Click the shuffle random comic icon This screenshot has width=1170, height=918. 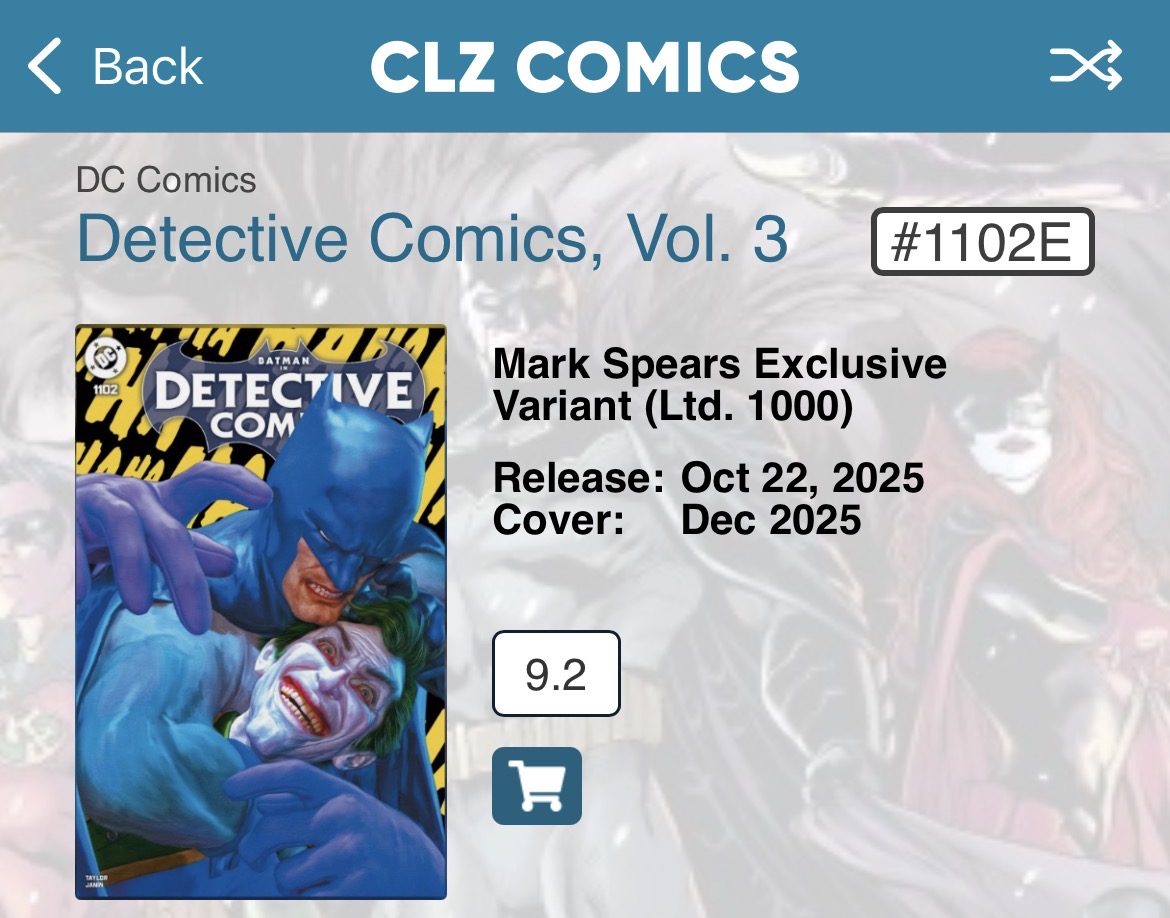[x=1086, y=66]
